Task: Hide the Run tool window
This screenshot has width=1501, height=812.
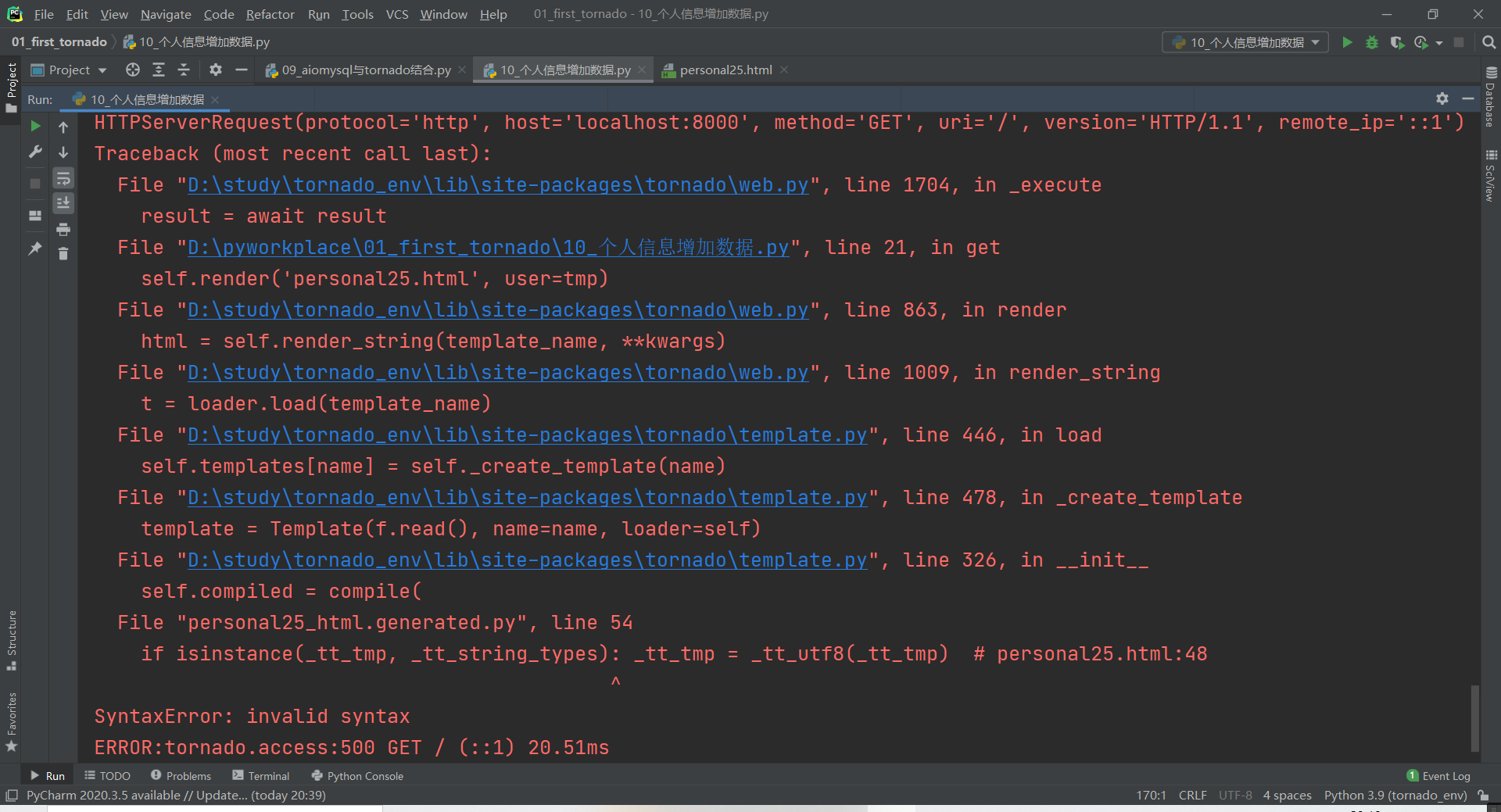Action: (1468, 98)
